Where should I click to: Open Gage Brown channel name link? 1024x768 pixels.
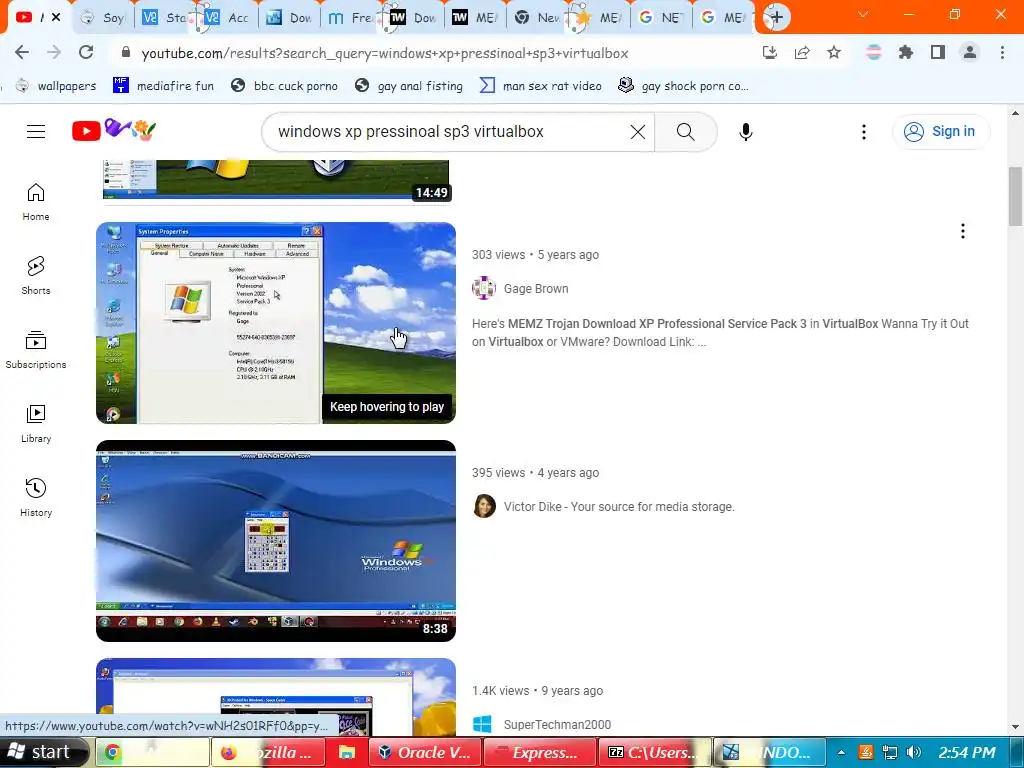pyautogui.click(x=536, y=289)
